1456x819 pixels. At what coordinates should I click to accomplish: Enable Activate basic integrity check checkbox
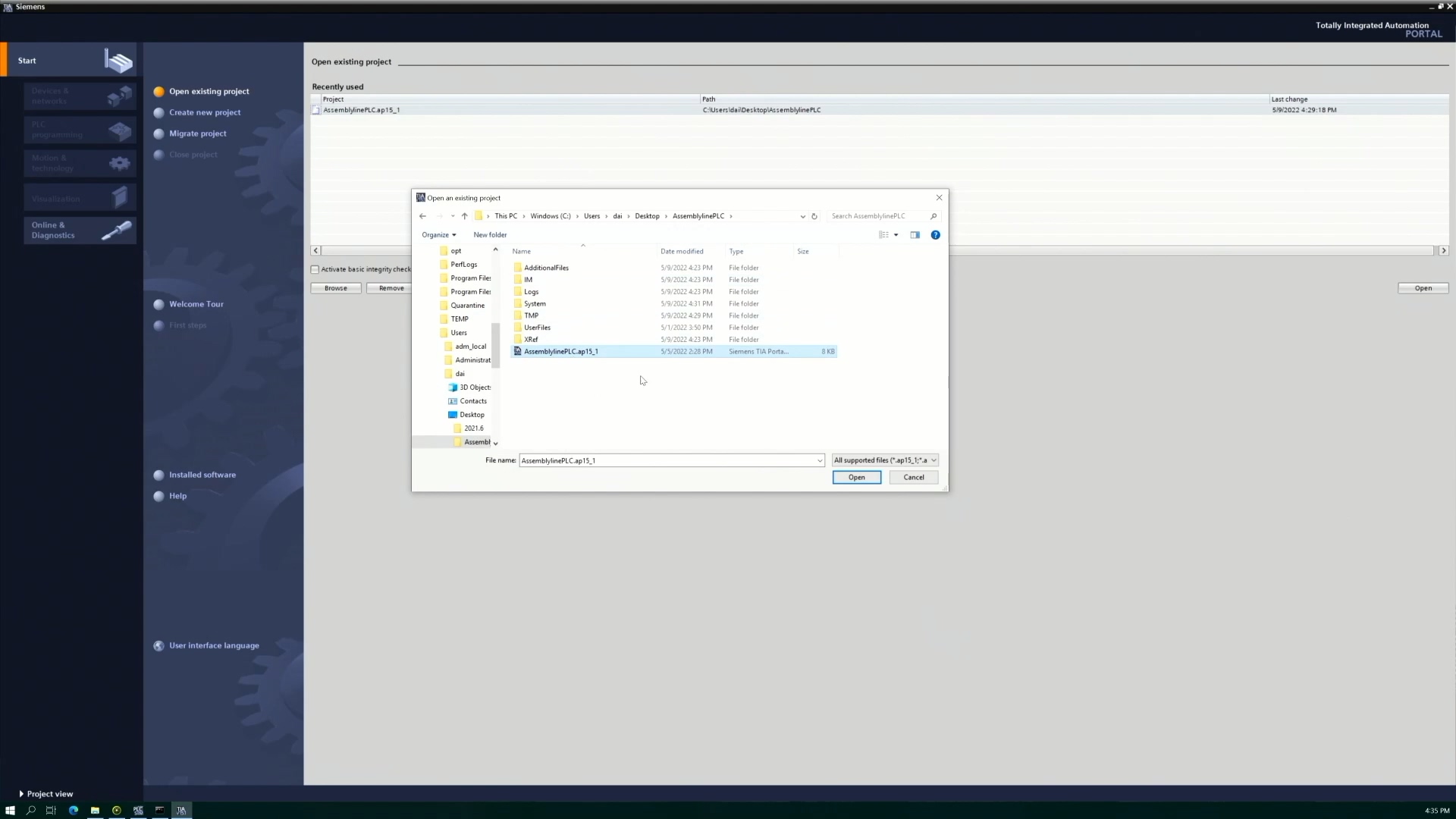[315, 269]
